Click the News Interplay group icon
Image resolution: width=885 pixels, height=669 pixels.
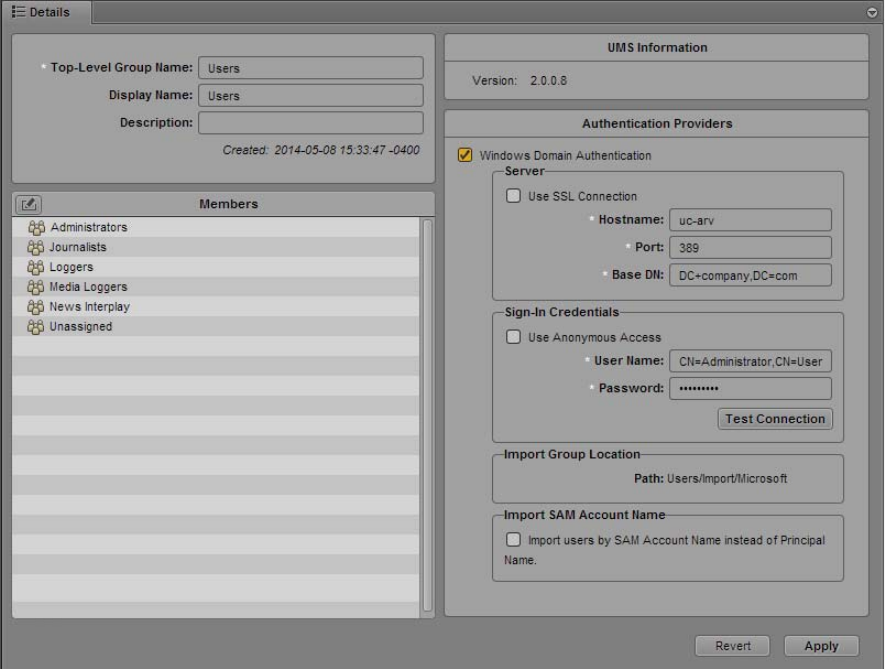tap(36, 307)
